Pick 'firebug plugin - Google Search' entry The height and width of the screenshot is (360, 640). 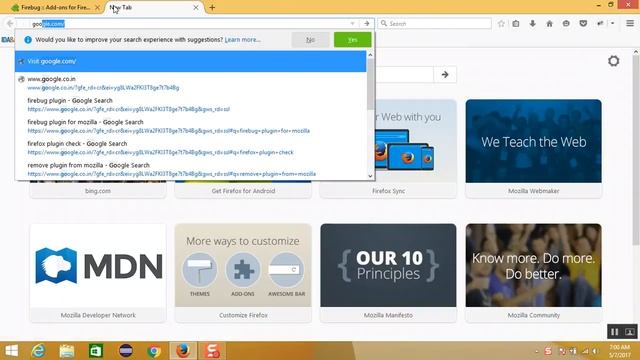point(191,104)
